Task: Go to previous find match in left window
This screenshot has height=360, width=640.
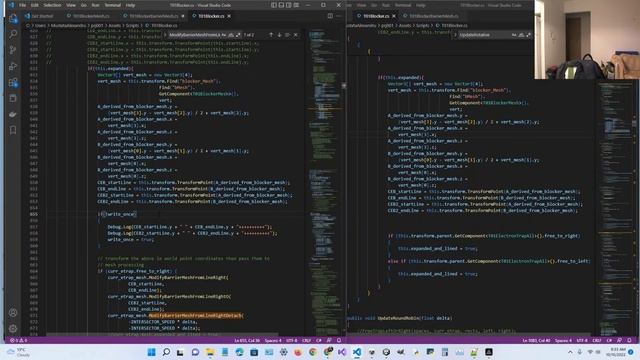Action: coord(271,35)
